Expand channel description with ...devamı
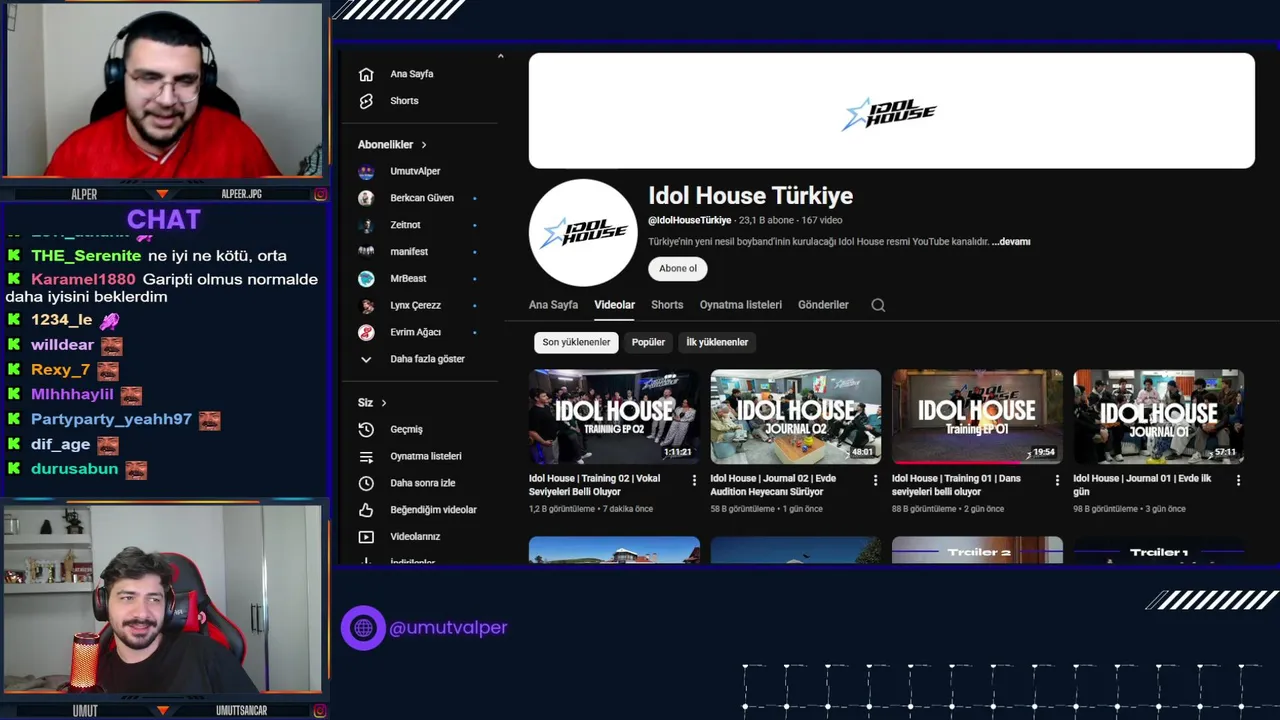Image resolution: width=1280 pixels, height=720 pixels. click(x=1011, y=242)
